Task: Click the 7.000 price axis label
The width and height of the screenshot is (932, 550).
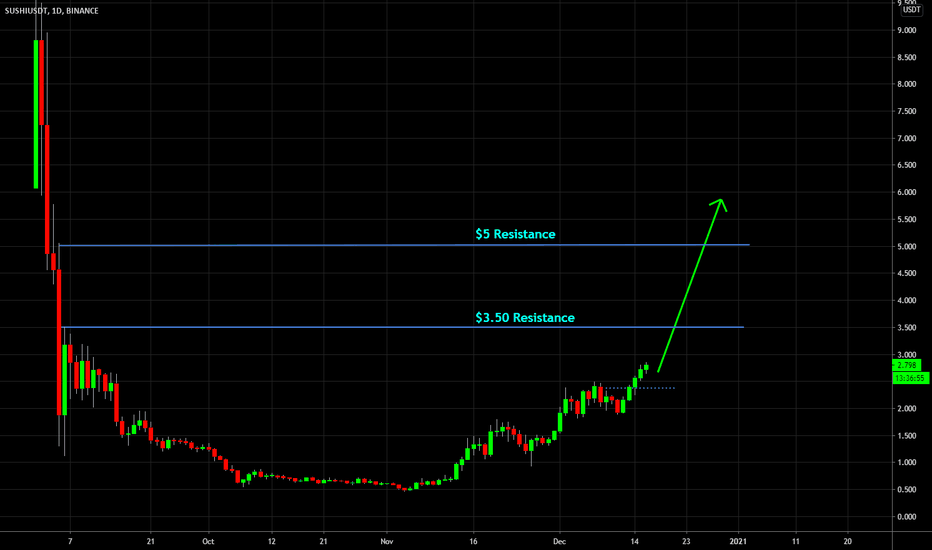Action: [906, 139]
